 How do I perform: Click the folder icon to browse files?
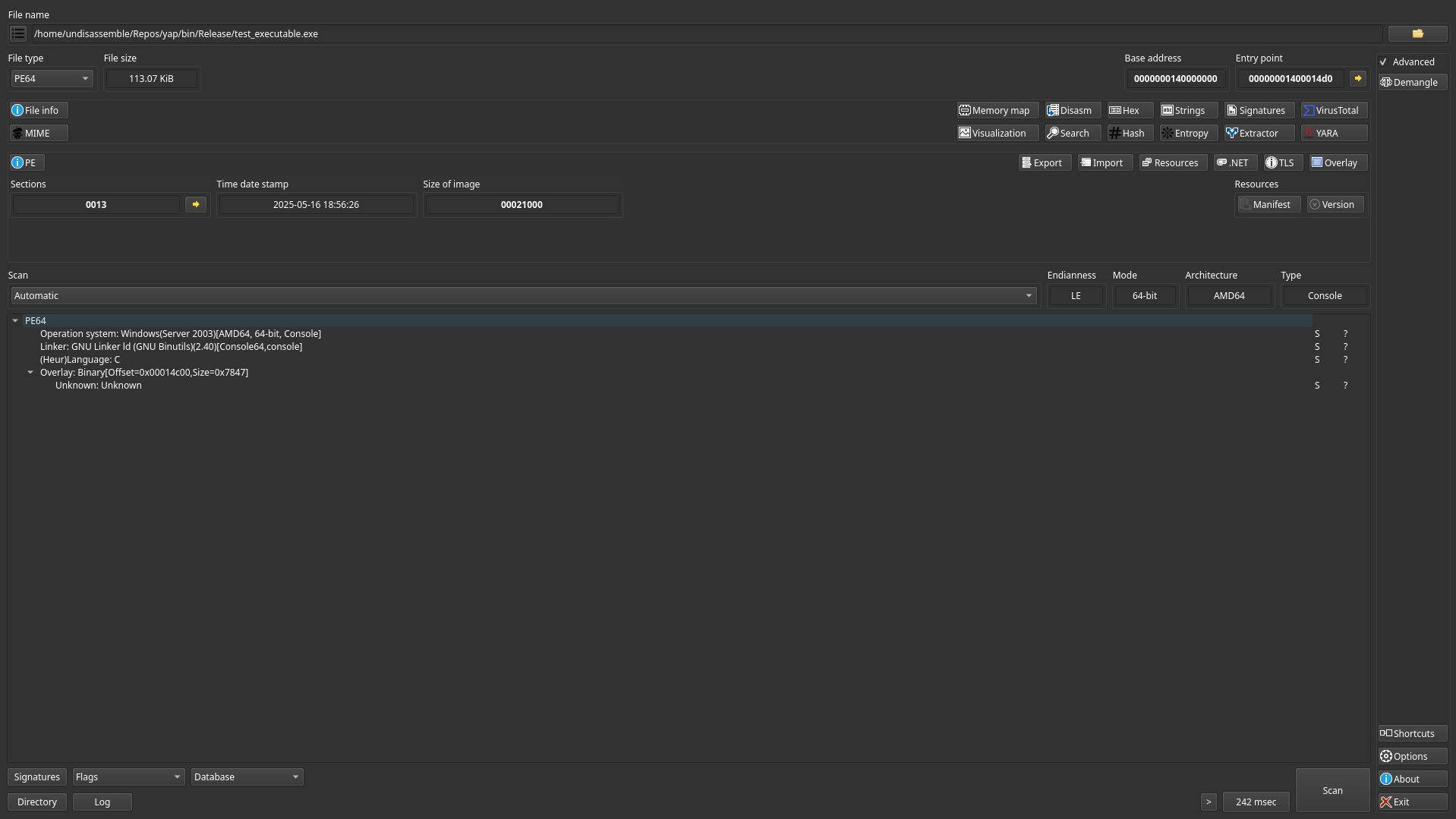pos(1417,33)
